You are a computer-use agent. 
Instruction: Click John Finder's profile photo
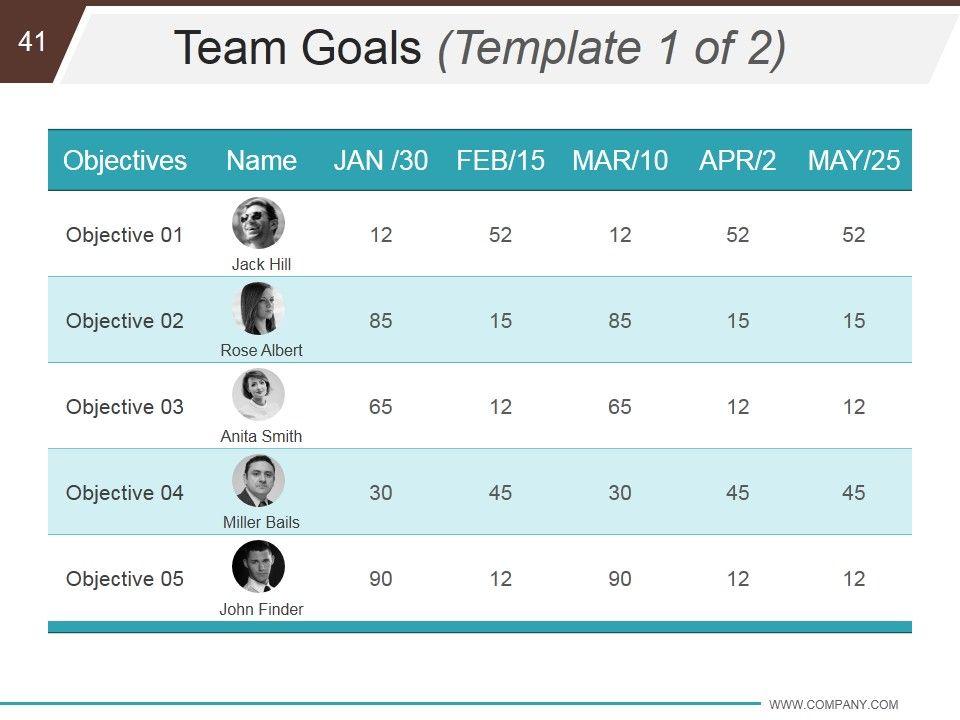(258, 567)
